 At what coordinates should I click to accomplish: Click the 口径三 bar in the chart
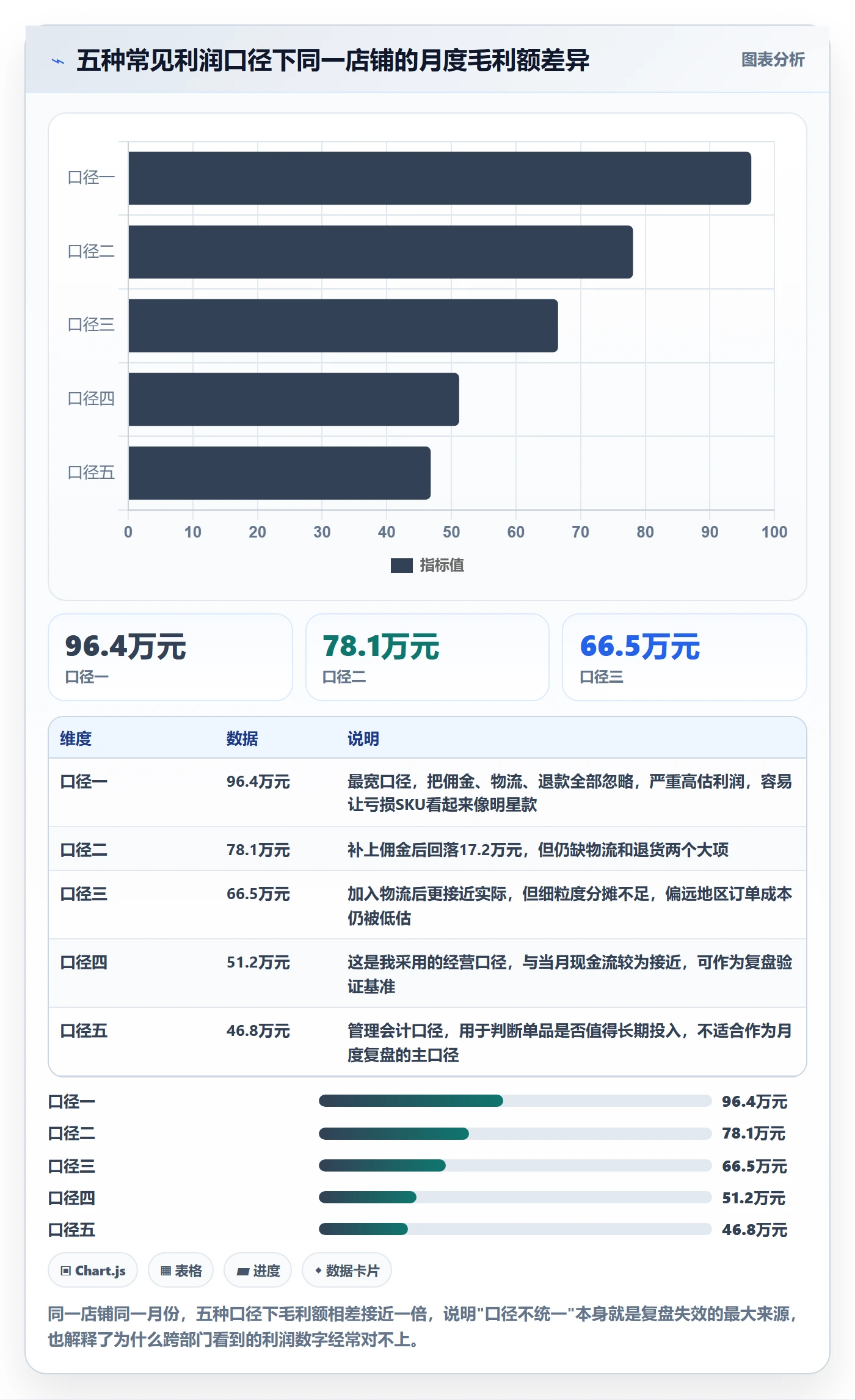tap(343, 326)
